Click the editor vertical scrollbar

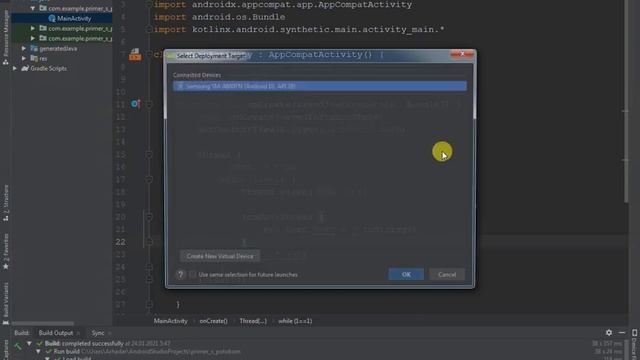[626, 102]
